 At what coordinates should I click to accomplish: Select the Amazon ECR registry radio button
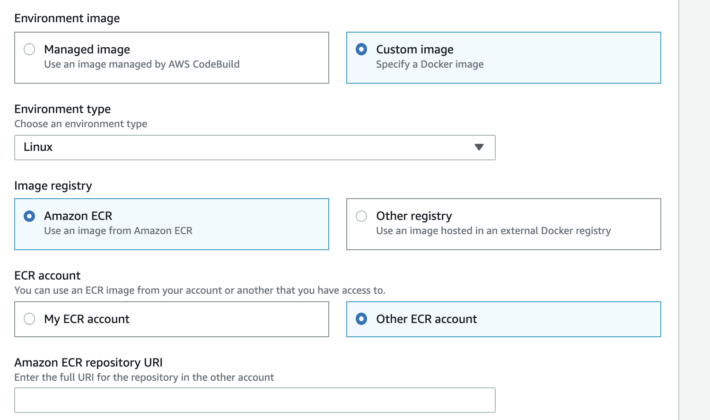pos(29,215)
